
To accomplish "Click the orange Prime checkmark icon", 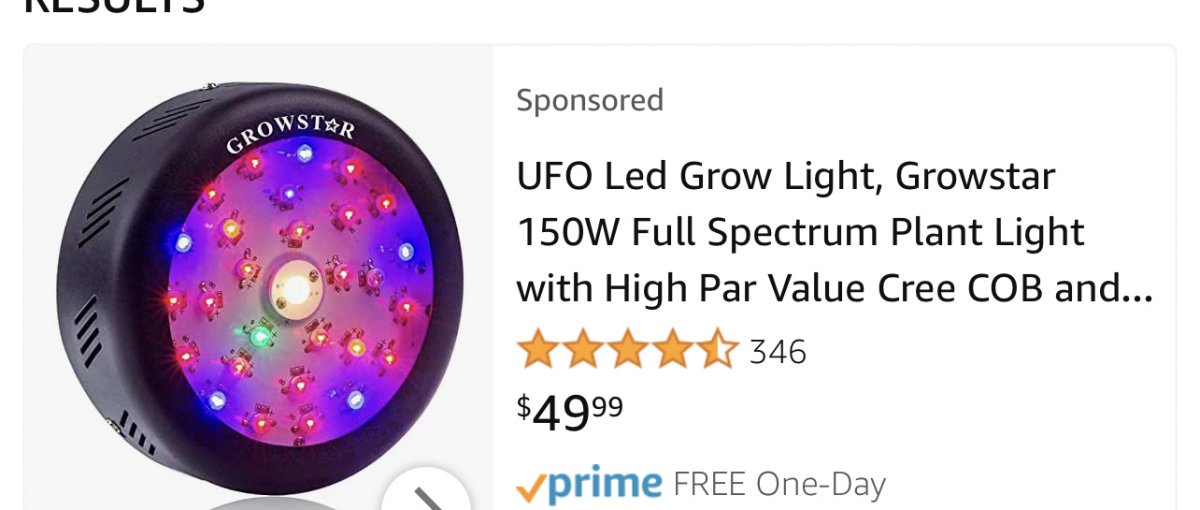I will (x=528, y=487).
